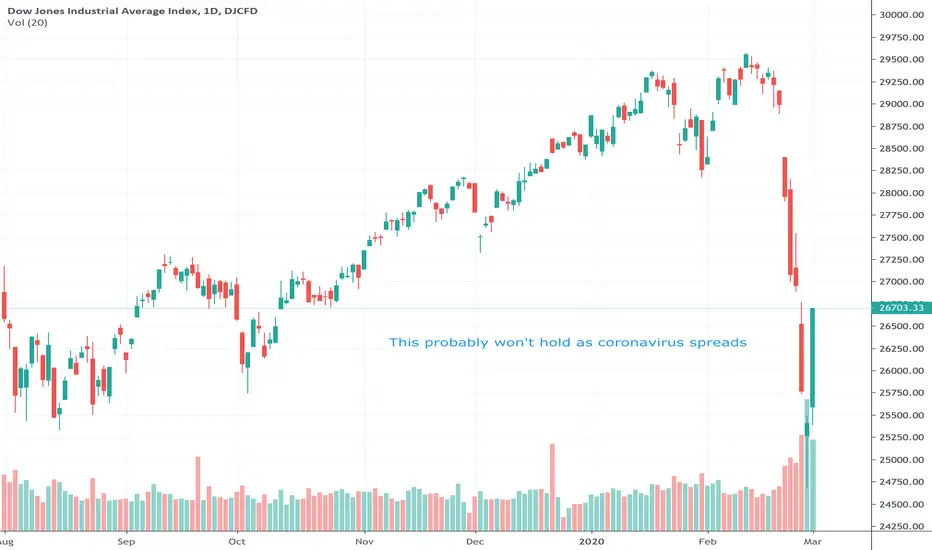Select the Mar label on time axis
Screen dimensions: 932x550
813,541
